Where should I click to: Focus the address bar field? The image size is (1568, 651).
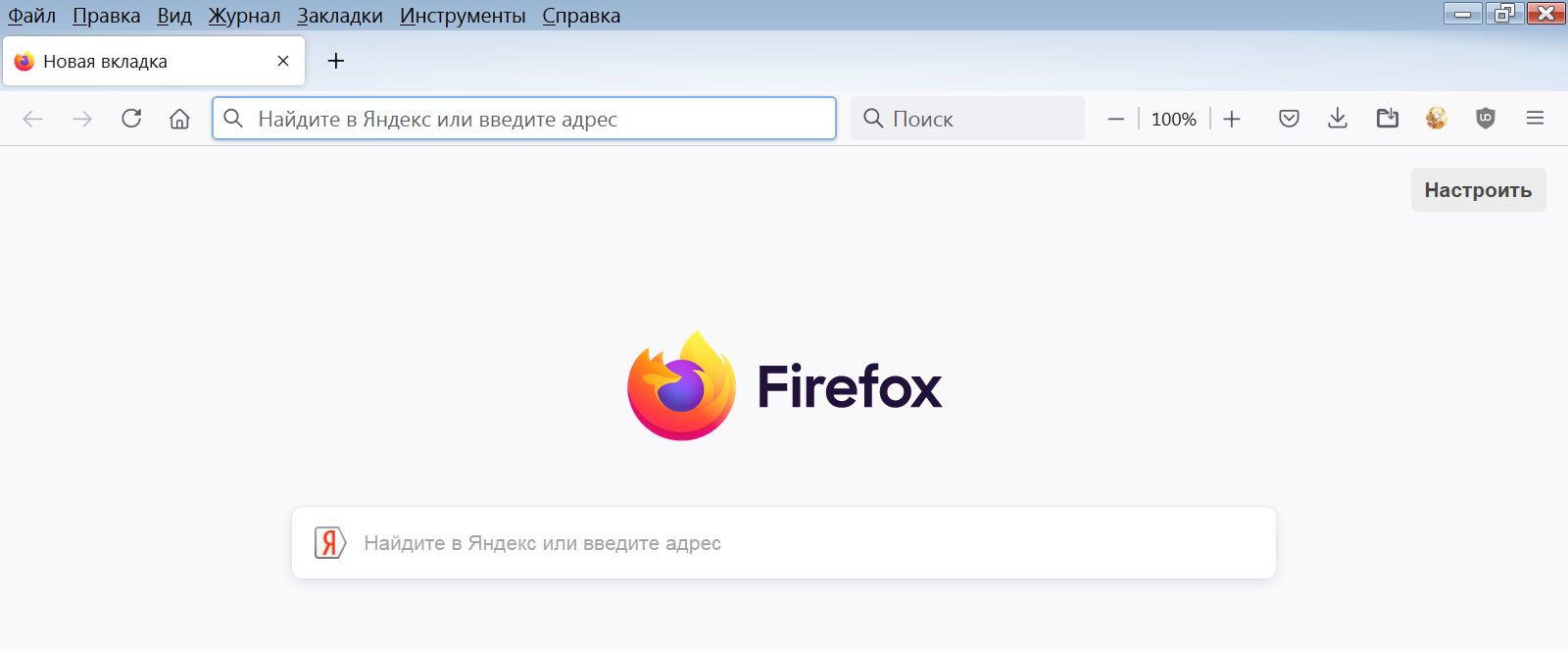524,119
